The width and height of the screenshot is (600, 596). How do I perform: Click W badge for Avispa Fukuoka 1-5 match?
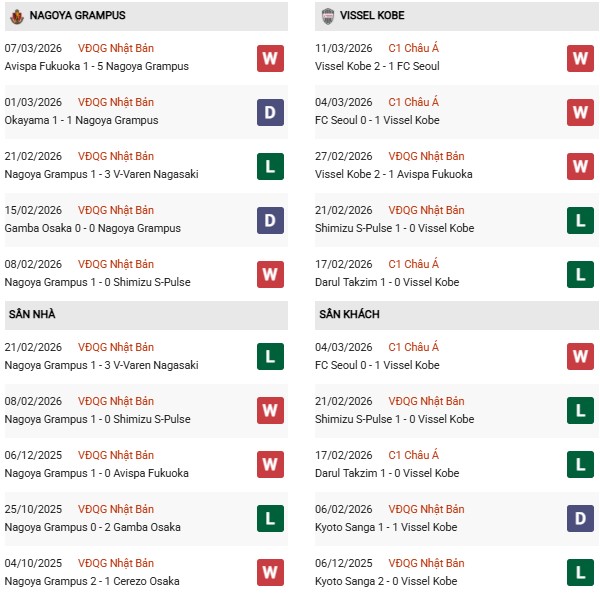click(x=269, y=58)
